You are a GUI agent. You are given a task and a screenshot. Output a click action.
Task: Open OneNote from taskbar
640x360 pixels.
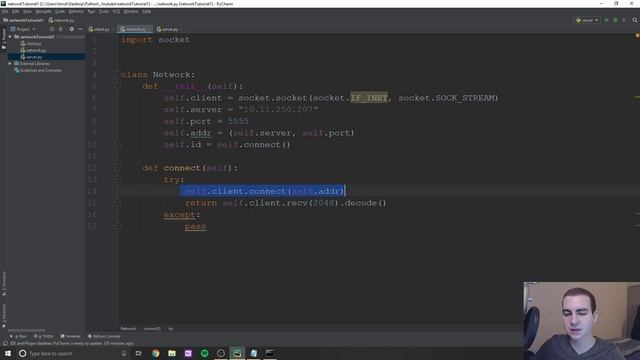point(188,353)
